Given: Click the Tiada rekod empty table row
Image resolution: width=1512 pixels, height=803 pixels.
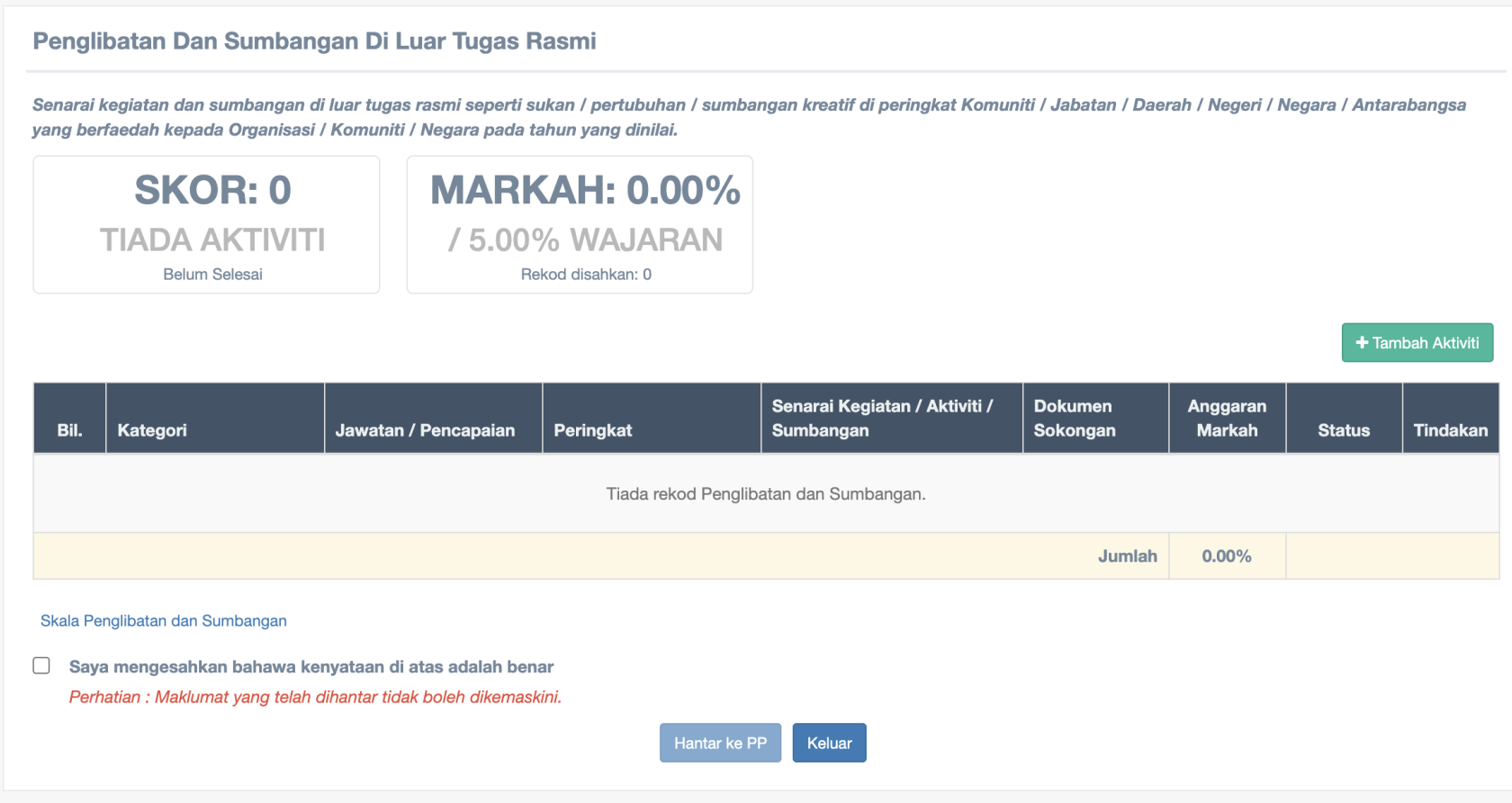Looking at the screenshot, I should point(766,494).
